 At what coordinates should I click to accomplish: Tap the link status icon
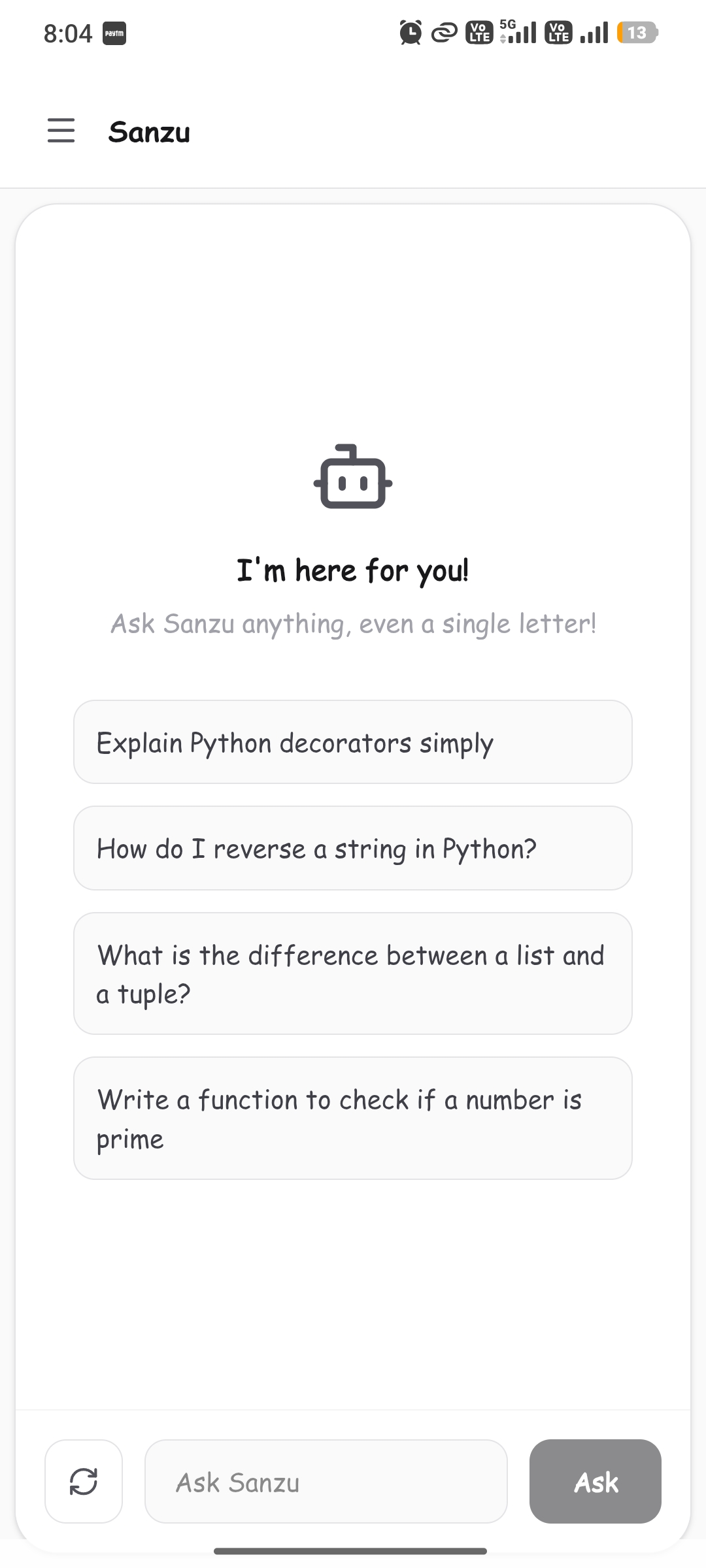tap(444, 33)
